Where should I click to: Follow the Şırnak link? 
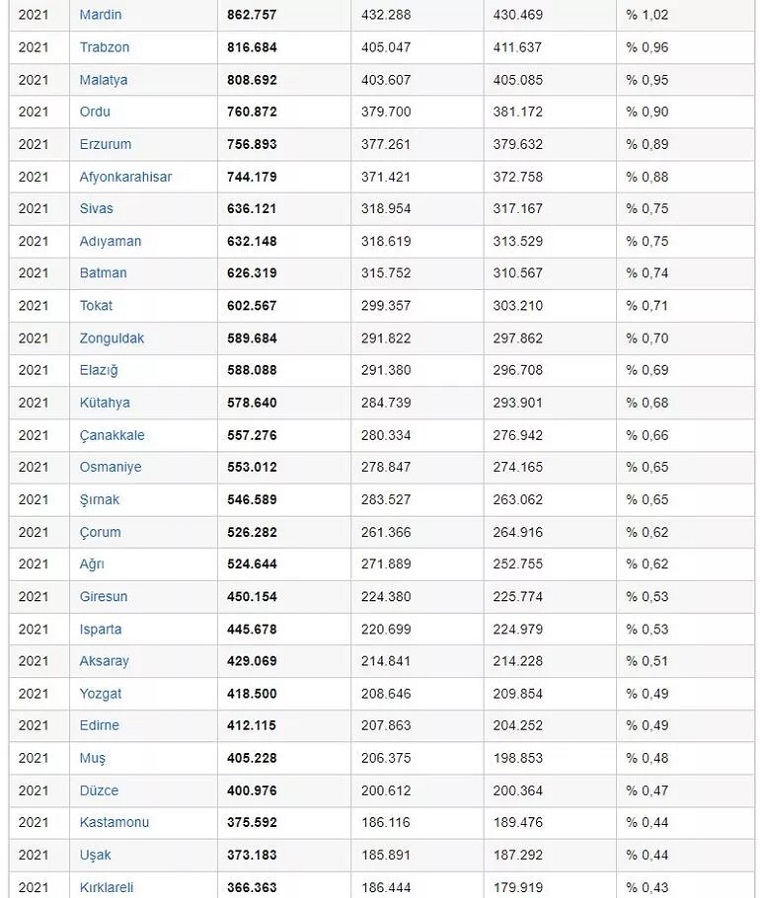coord(99,500)
